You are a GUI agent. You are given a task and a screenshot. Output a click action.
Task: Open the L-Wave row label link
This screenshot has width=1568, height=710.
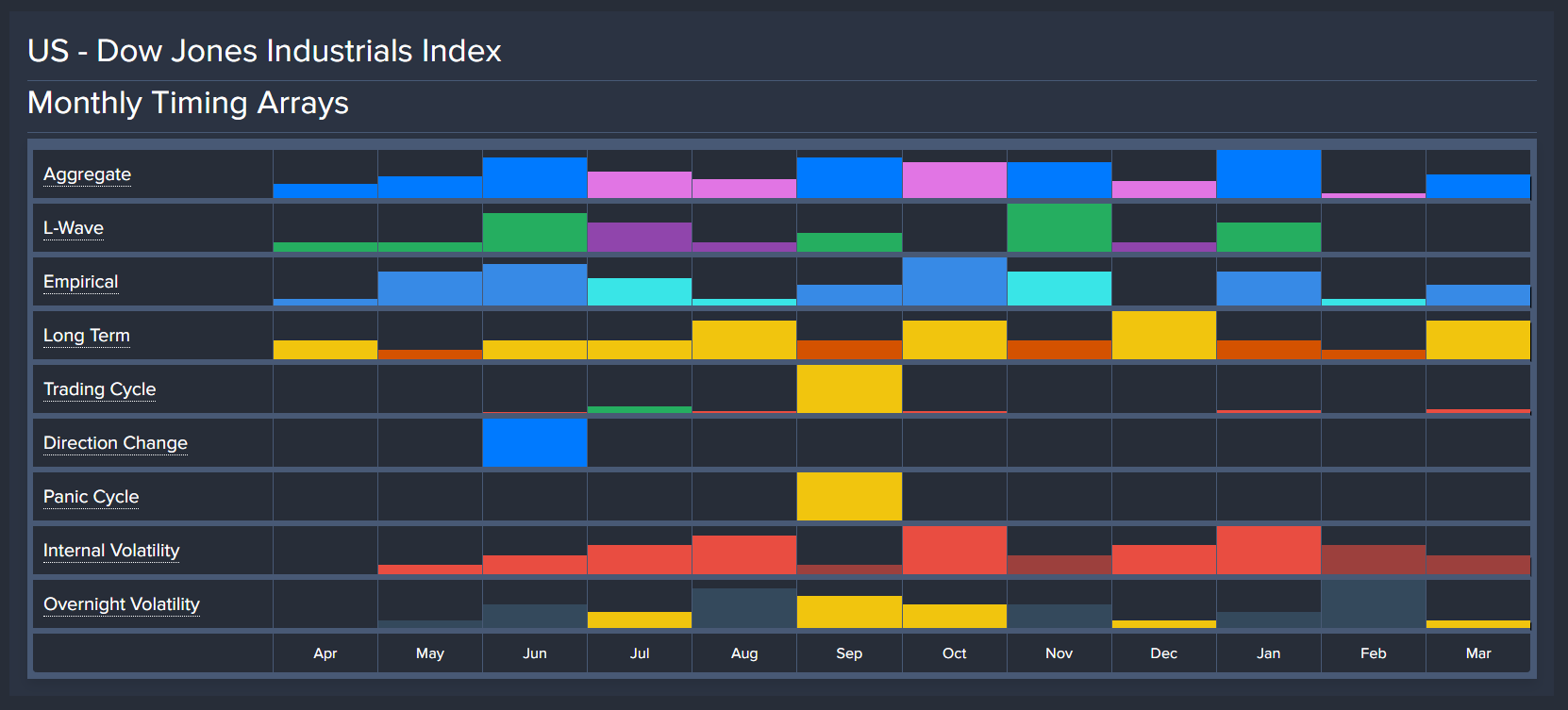pos(74,228)
